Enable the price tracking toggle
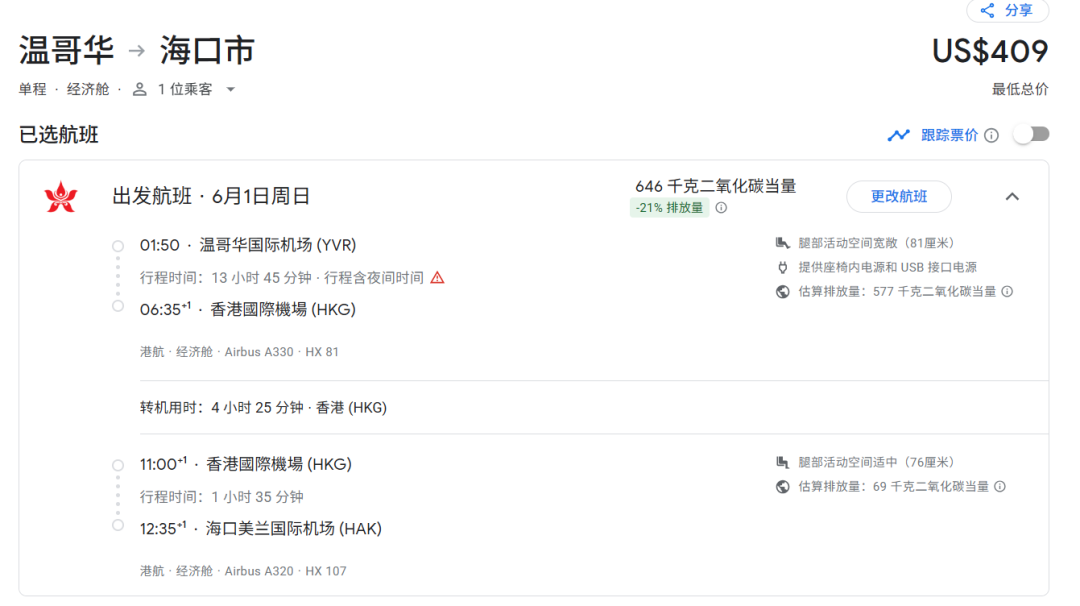Screen dimensions: 1080x606 [1031, 135]
